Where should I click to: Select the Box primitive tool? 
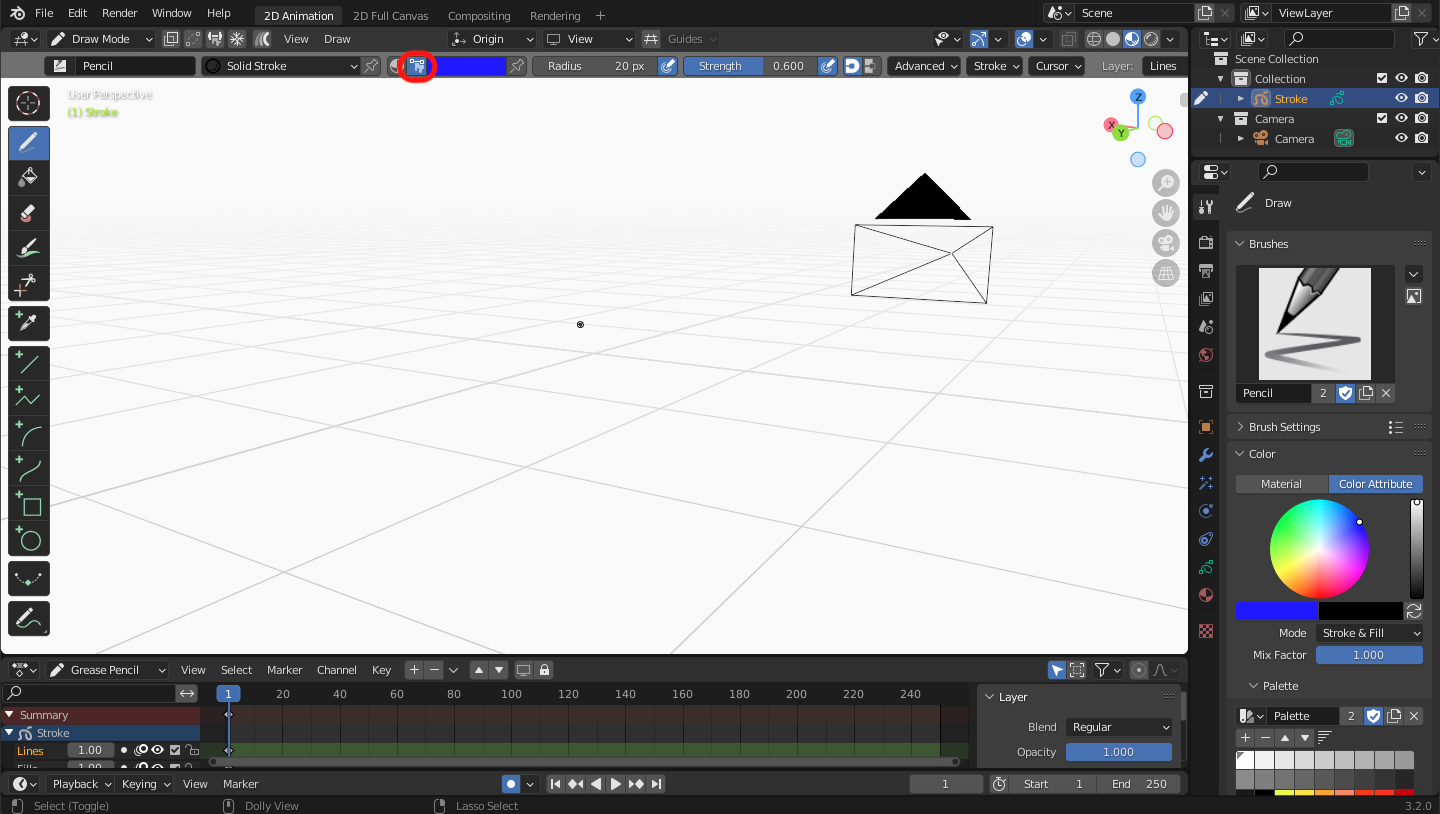[29, 504]
